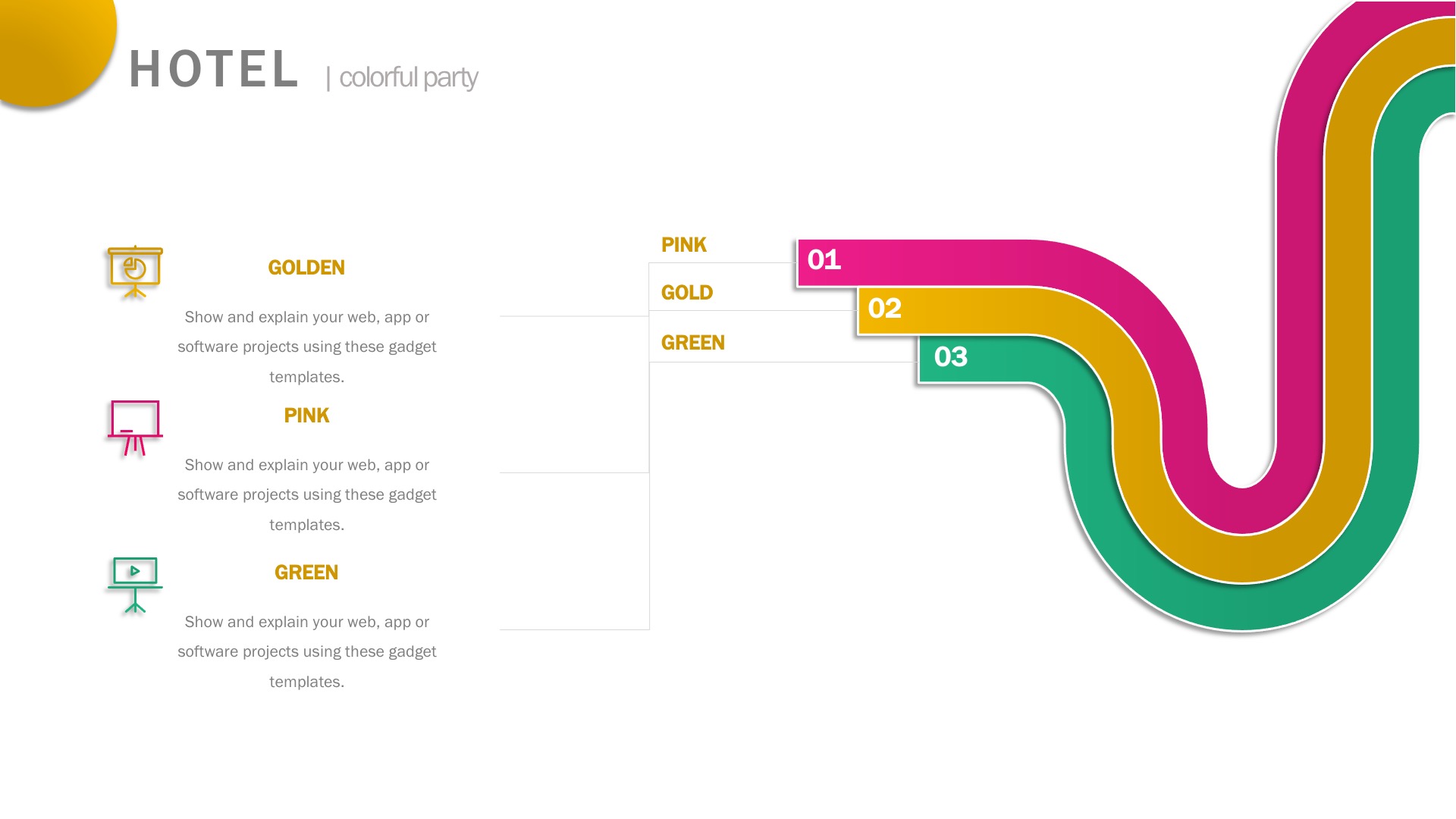Select the PINK label left of ribbon 01

click(683, 245)
